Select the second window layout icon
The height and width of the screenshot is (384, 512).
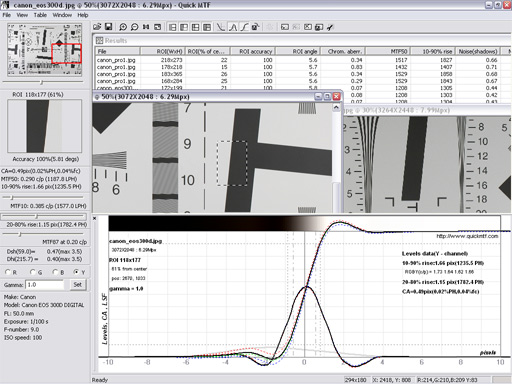pyautogui.click(x=184, y=27)
